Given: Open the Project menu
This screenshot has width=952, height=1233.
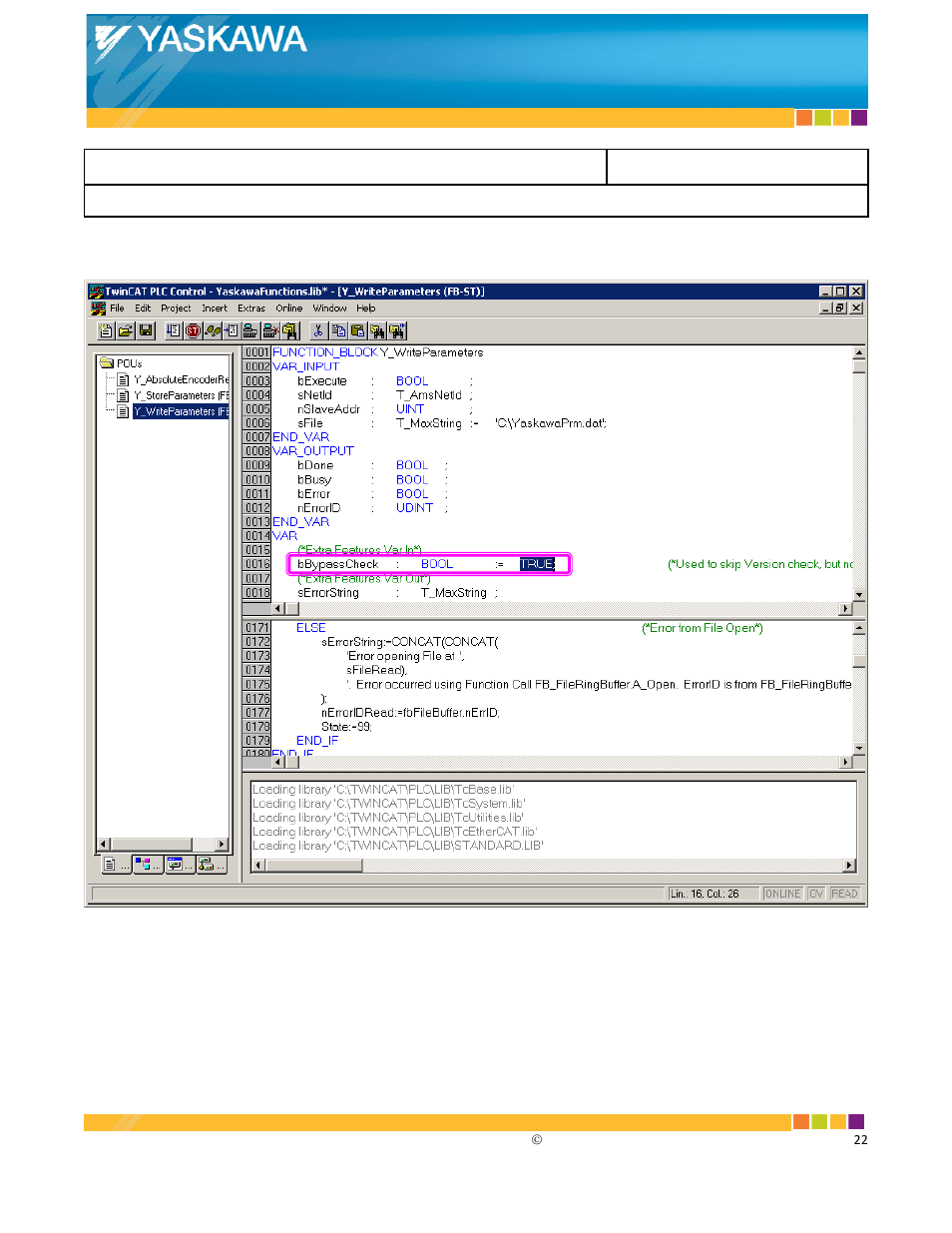Looking at the screenshot, I should (176, 308).
